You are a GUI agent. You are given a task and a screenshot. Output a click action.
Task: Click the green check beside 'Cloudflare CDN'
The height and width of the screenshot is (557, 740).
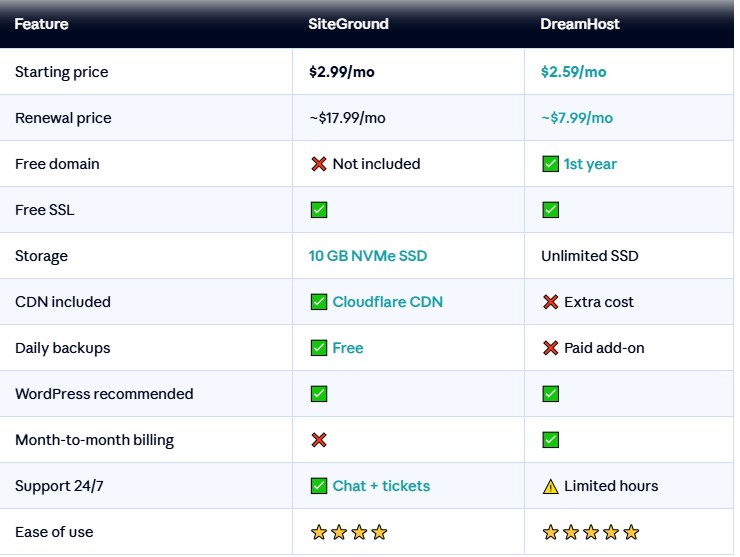tap(319, 302)
